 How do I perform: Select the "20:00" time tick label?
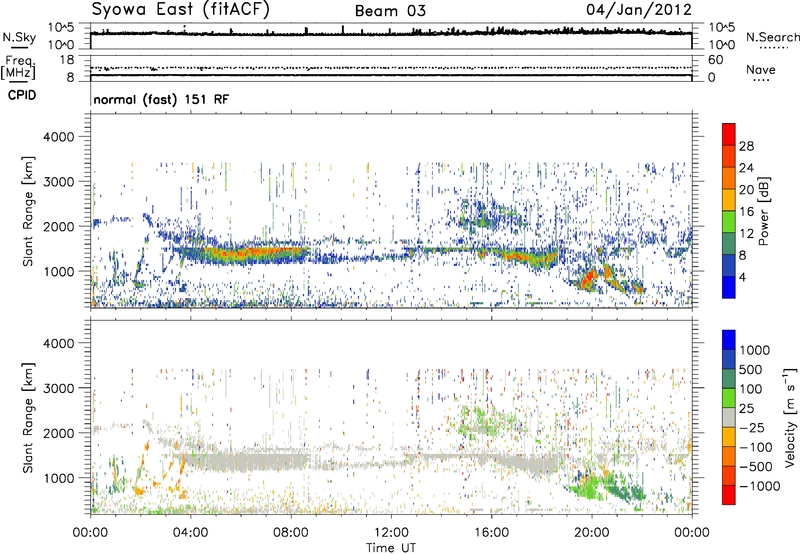pos(591,533)
